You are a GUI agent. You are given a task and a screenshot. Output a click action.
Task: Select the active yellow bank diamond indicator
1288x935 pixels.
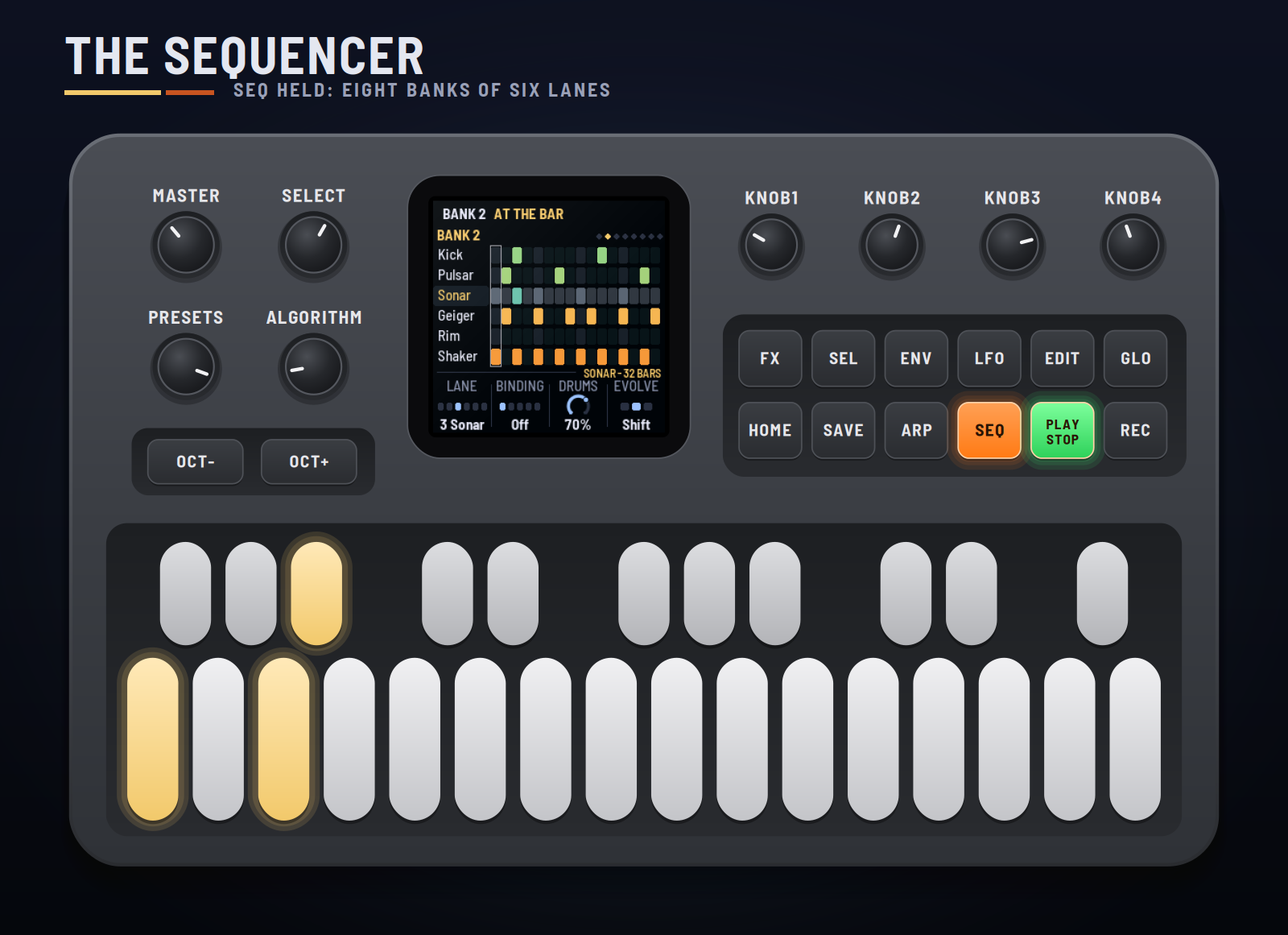coord(608,237)
